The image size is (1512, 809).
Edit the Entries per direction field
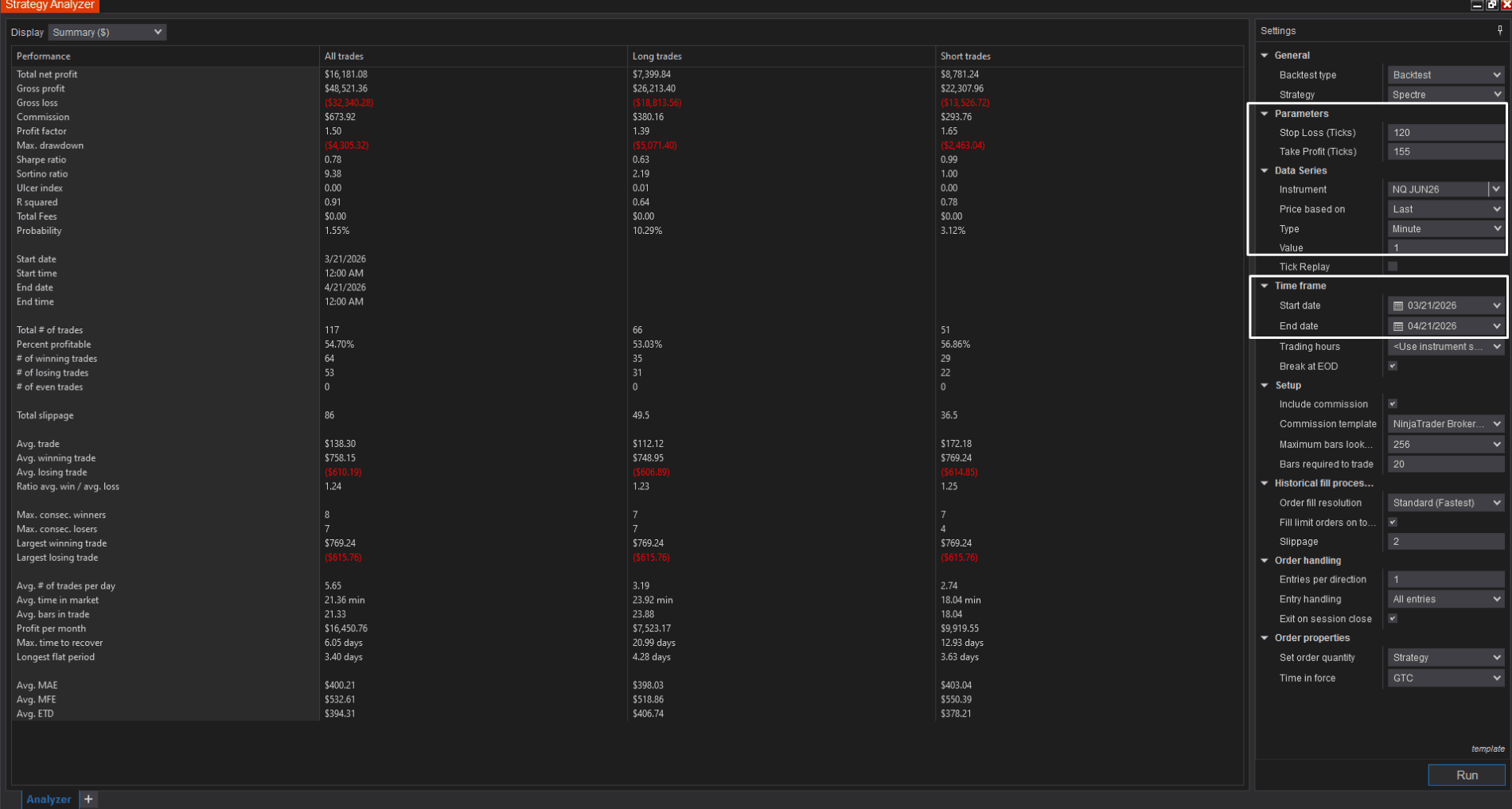coord(1446,579)
